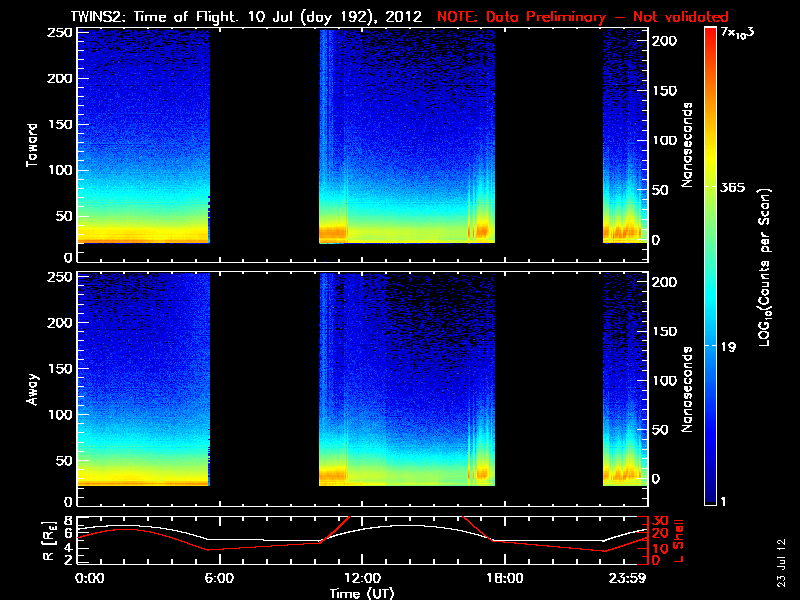Viewport: 800px width, 600px height.
Task: Click the '23 Jul 12' date stamp
Action: [781, 563]
